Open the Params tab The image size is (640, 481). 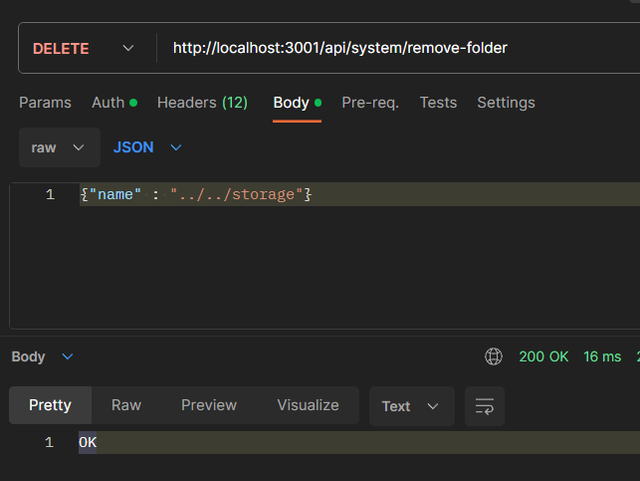tap(45, 102)
